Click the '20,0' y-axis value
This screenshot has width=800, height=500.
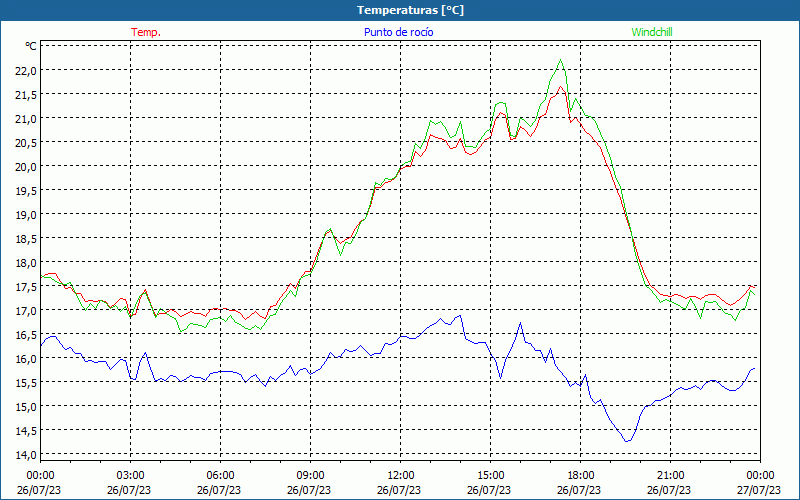pyautogui.click(x=26, y=167)
